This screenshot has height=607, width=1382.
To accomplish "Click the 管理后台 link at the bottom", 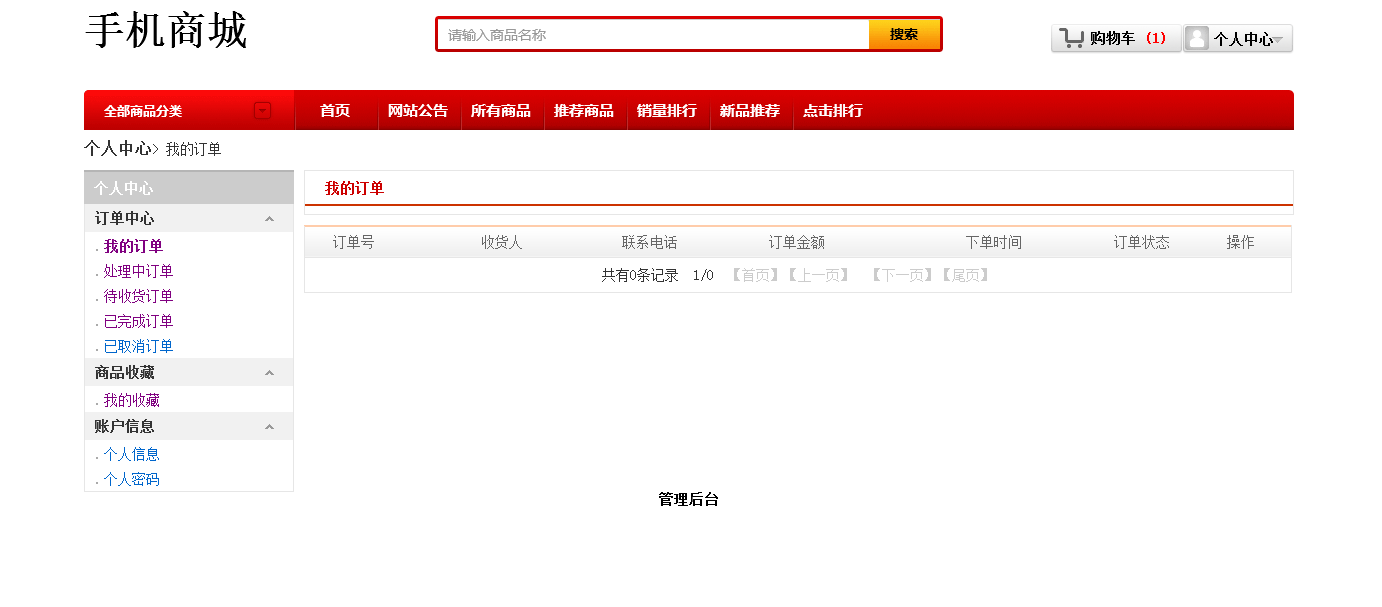I will click(688, 500).
